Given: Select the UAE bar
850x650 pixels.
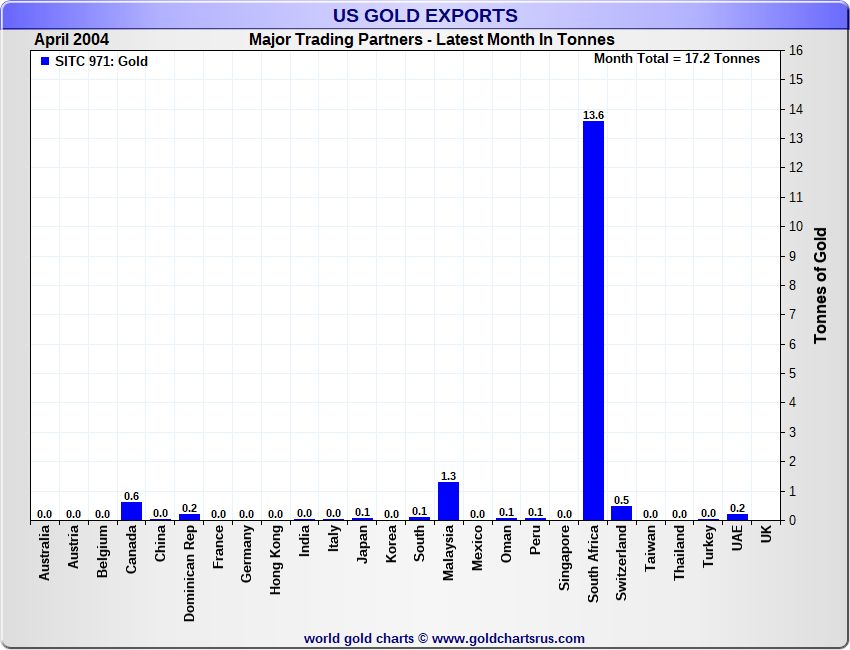Looking at the screenshot, I should click(737, 517).
